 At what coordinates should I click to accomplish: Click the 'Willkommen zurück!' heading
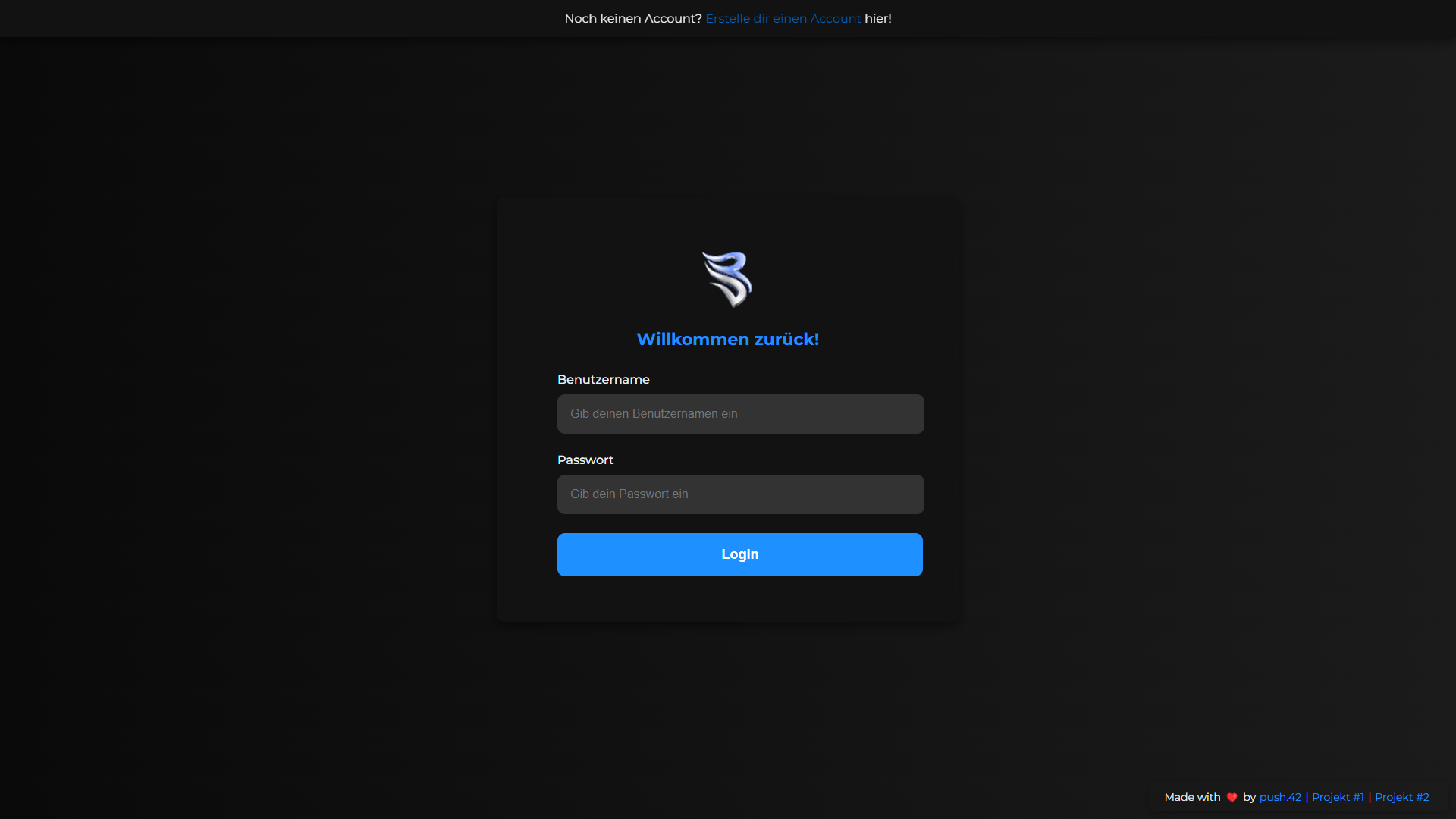tap(727, 339)
